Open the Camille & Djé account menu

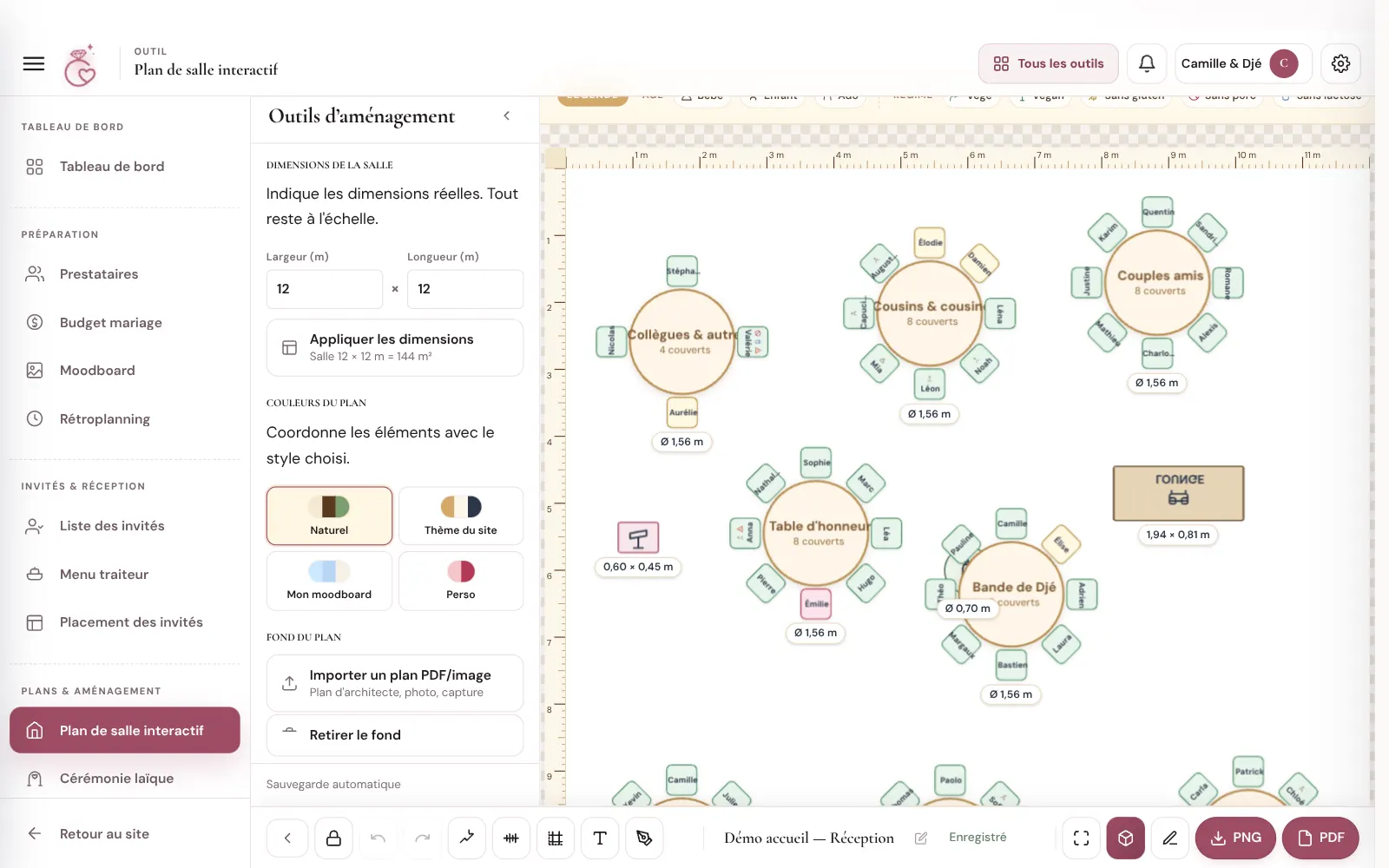[x=1241, y=63]
